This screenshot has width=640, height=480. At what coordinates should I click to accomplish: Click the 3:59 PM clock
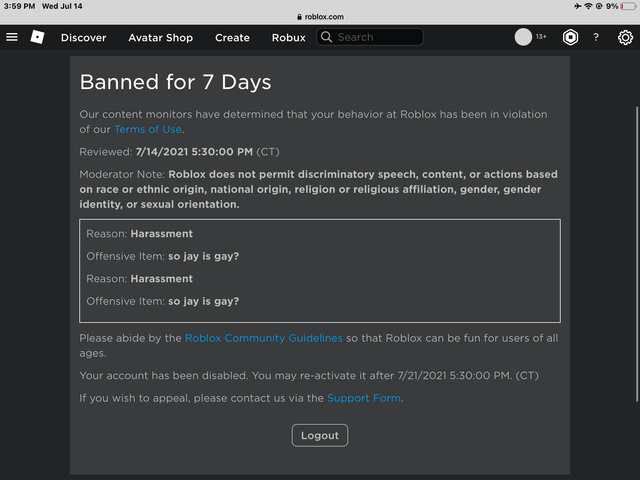pos(20,6)
